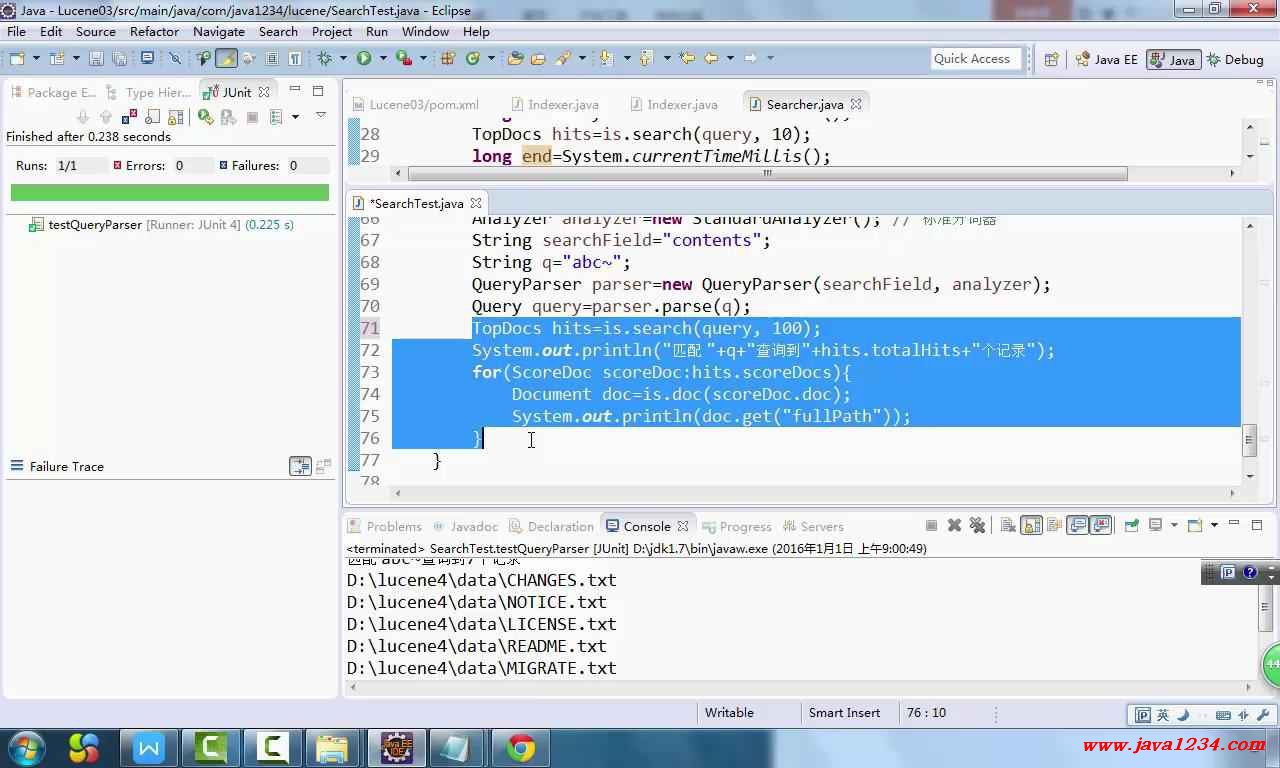1280x768 pixels.
Task: Open dropdown beside Back navigation arrow
Action: coord(730,58)
